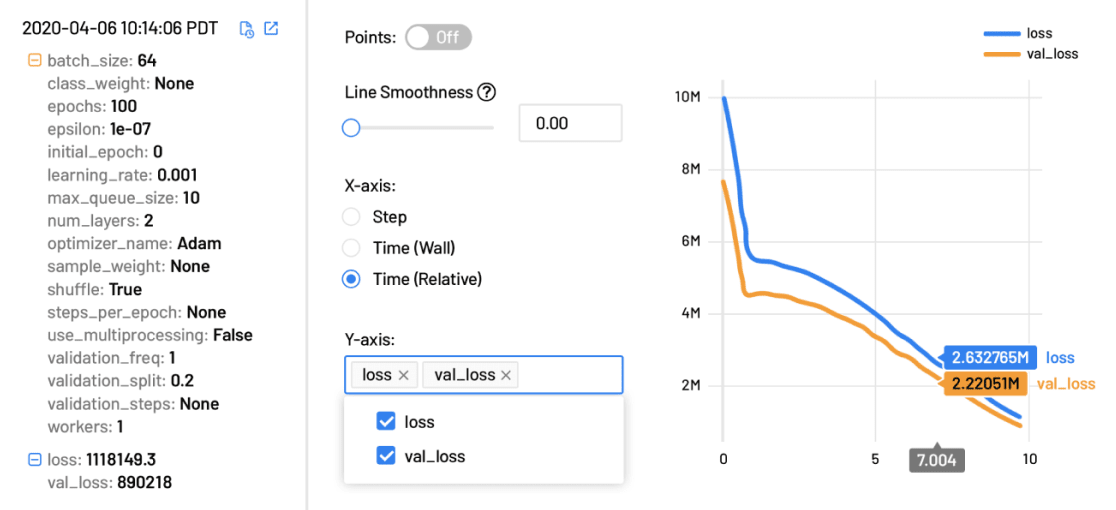
Task: Select the Step x-axis radio option
Action: [351, 216]
